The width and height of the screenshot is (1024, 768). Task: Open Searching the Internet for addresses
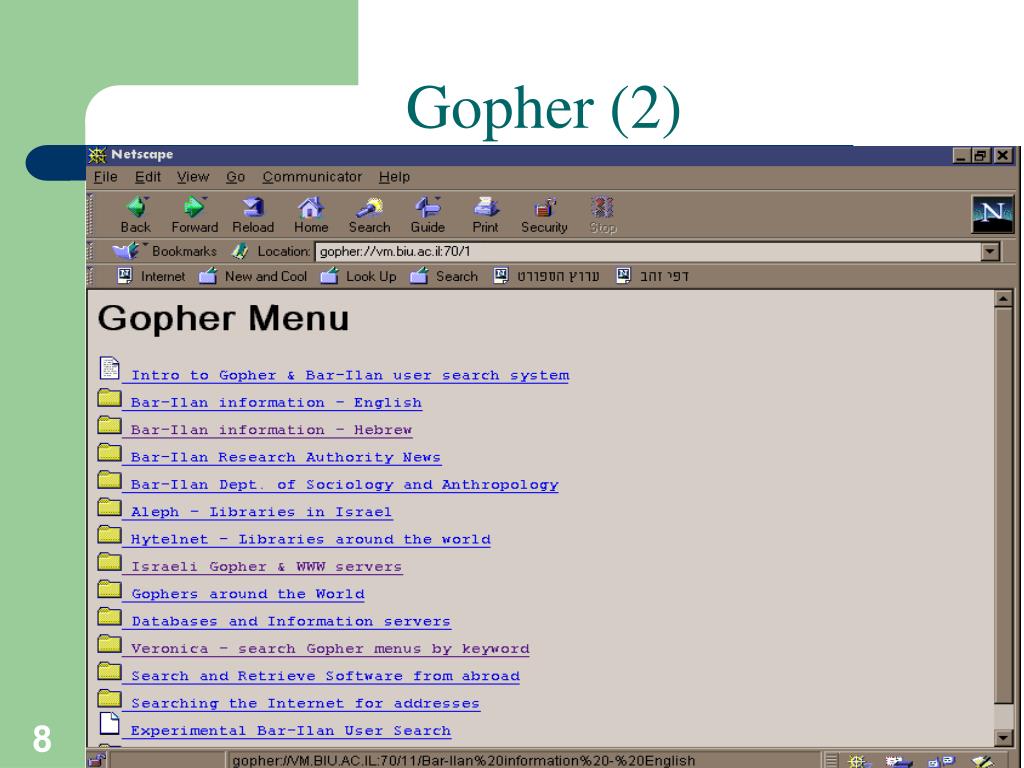tap(306, 704)
